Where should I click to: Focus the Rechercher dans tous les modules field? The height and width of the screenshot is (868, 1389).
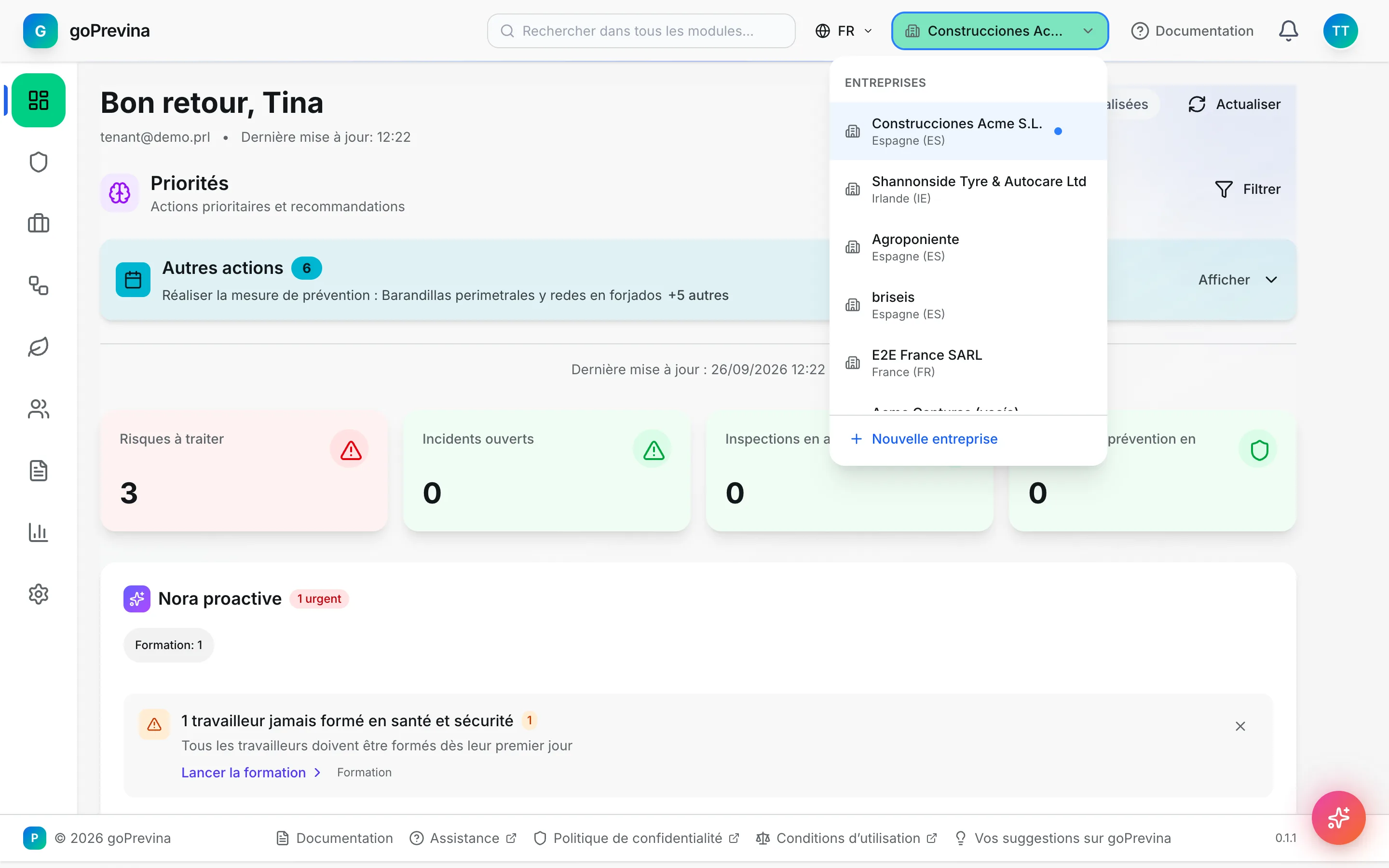click(x=641, y=31)
